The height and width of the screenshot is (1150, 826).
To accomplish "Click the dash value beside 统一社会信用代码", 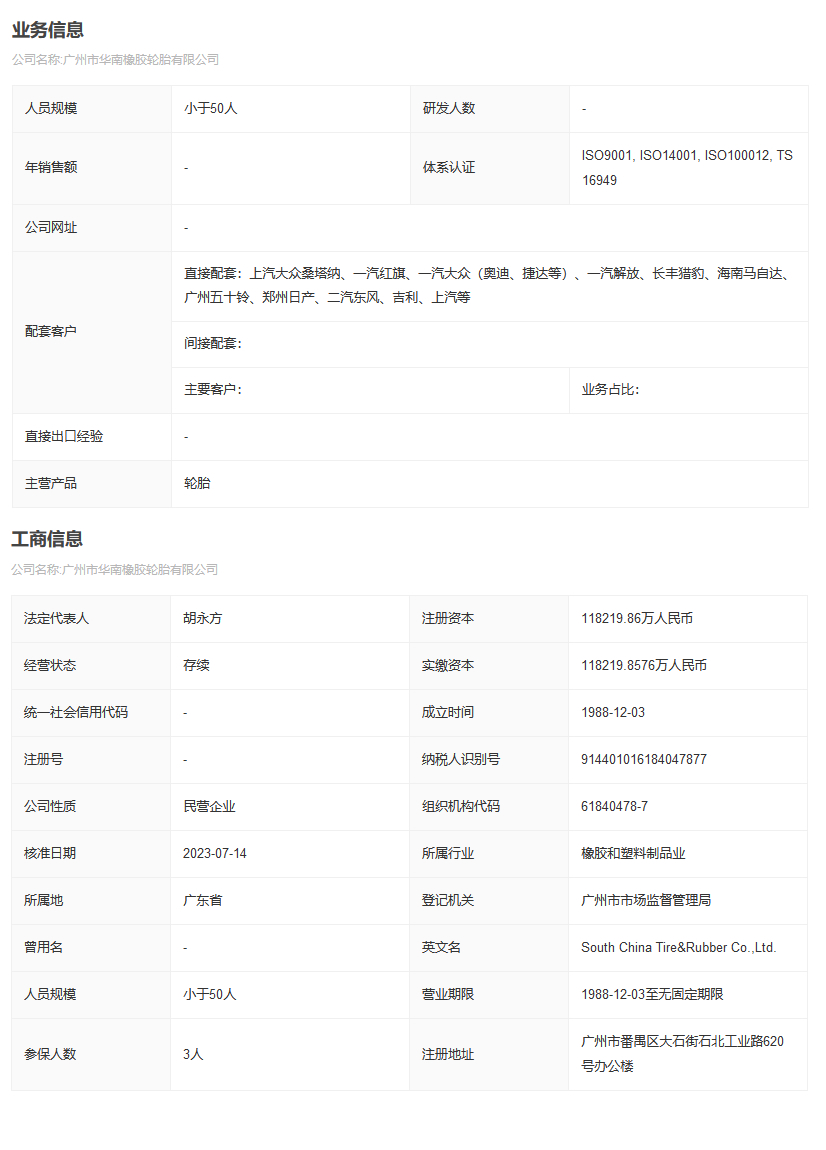I will pyautogui.click(x=186, y=714).
